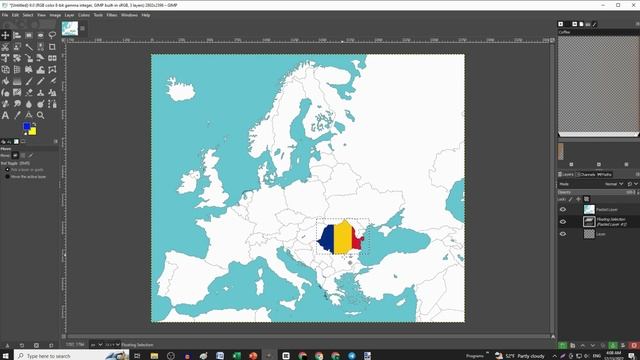Toggle lock position and size icon
The height and width of the screenshot is (360, 640).
tap(578, 199)
